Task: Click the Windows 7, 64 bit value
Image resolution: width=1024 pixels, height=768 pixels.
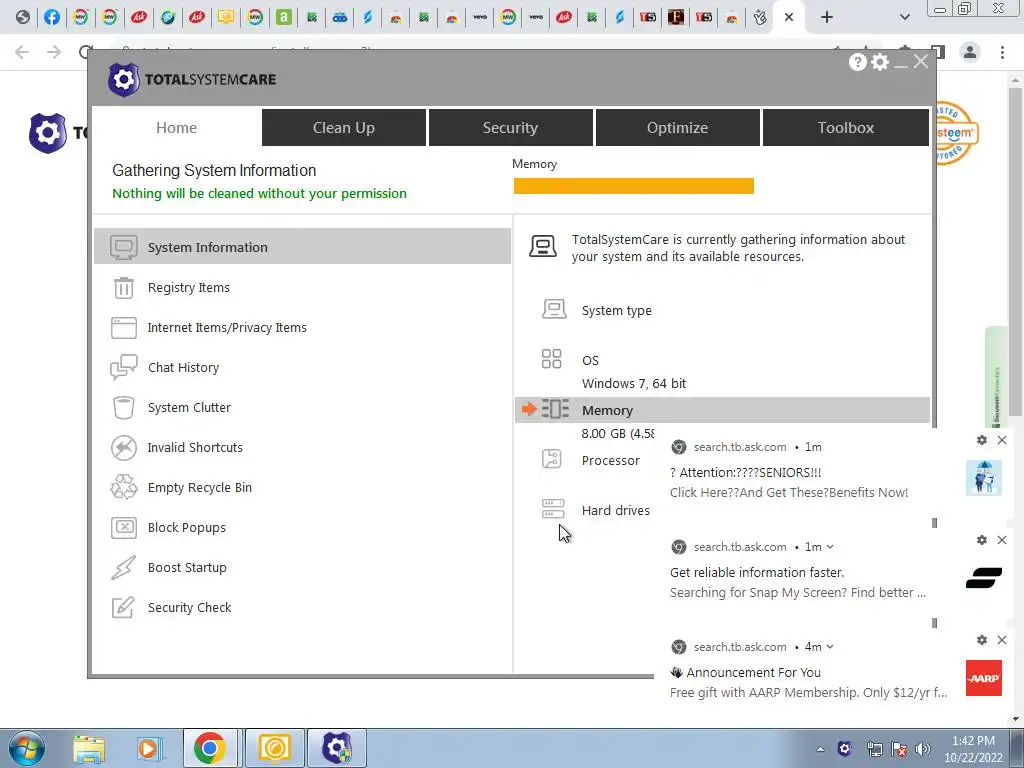Action: [x=633, y=383]
